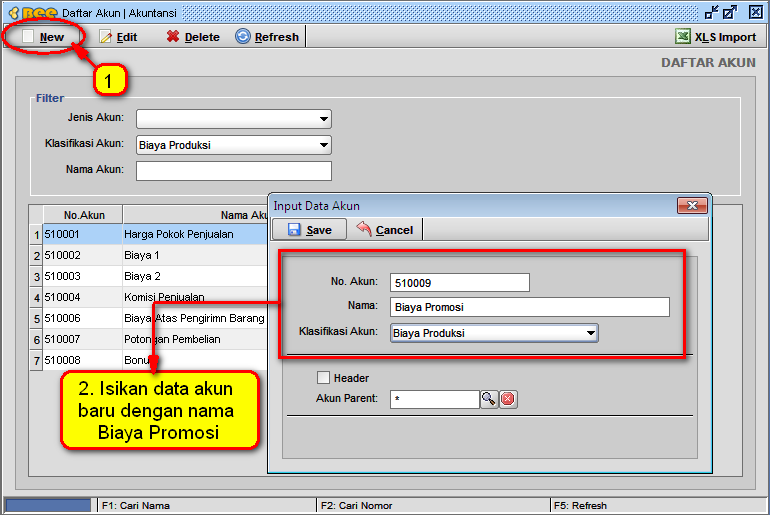
Task: Click the Edit pencil toolbar button
Action: (x=118, y=37)
